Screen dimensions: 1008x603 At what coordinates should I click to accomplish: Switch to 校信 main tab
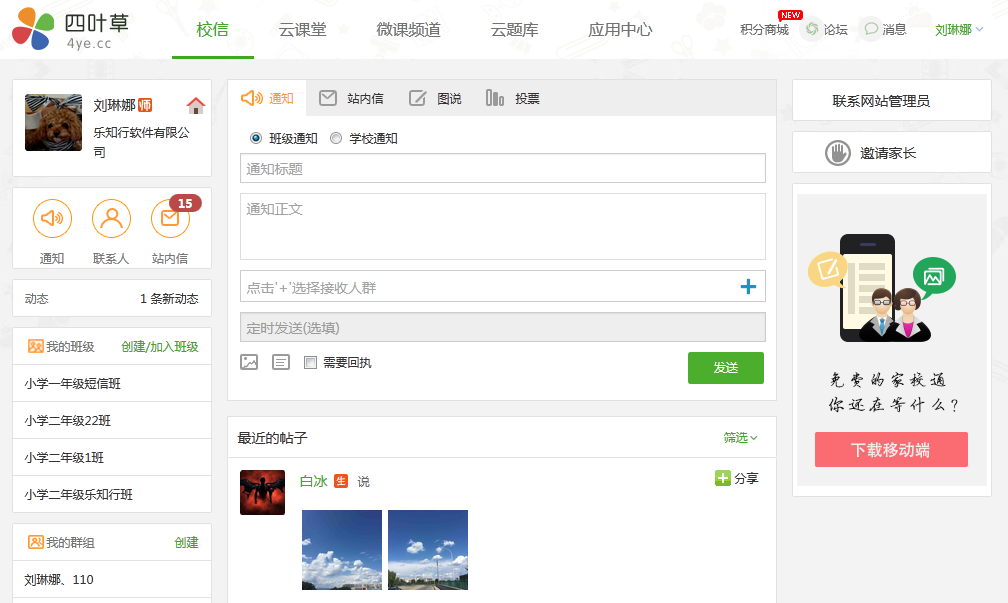213,30
